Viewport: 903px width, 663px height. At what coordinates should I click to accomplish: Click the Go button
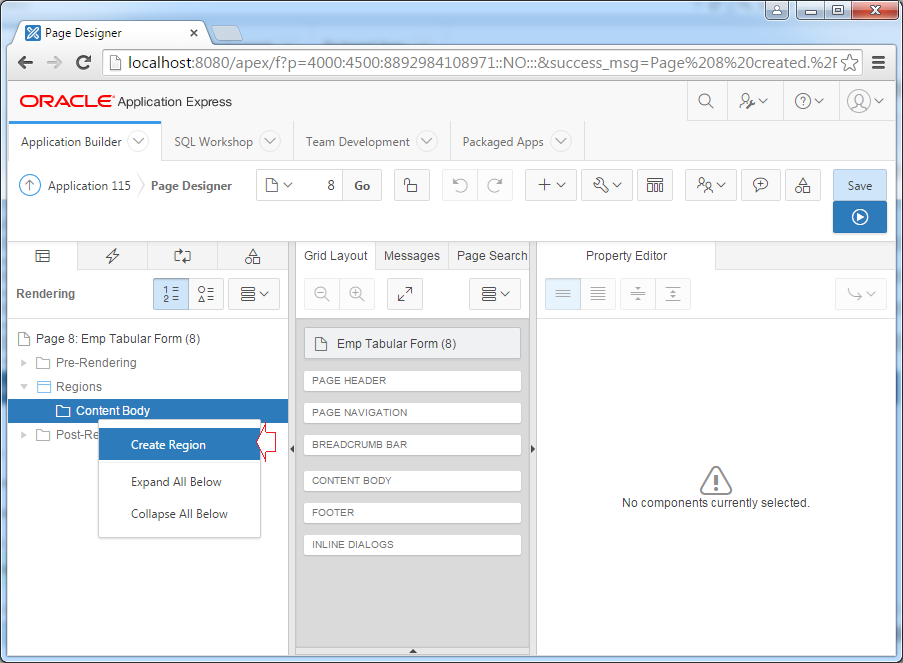click(362, 185)
